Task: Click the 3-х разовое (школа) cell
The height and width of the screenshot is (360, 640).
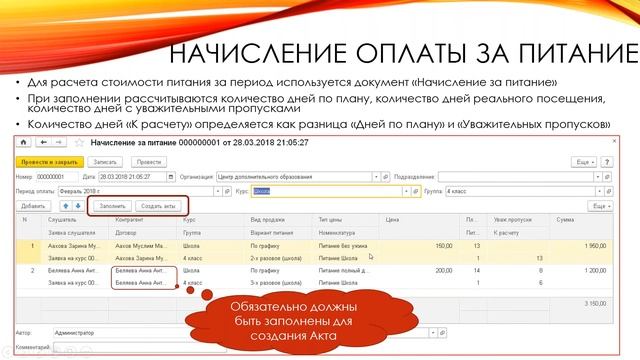Action: point(276,283)
